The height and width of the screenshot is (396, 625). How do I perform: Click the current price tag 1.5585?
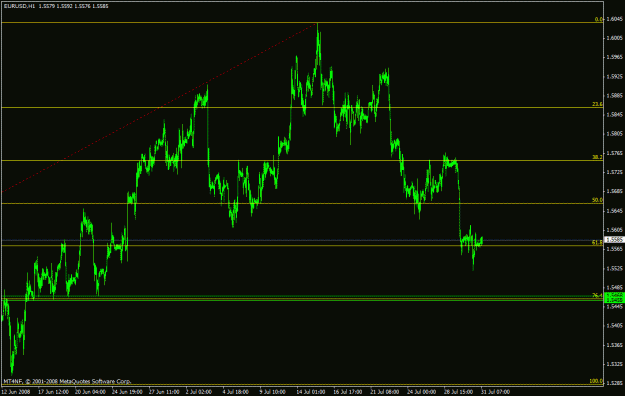[x=615, y=240]
